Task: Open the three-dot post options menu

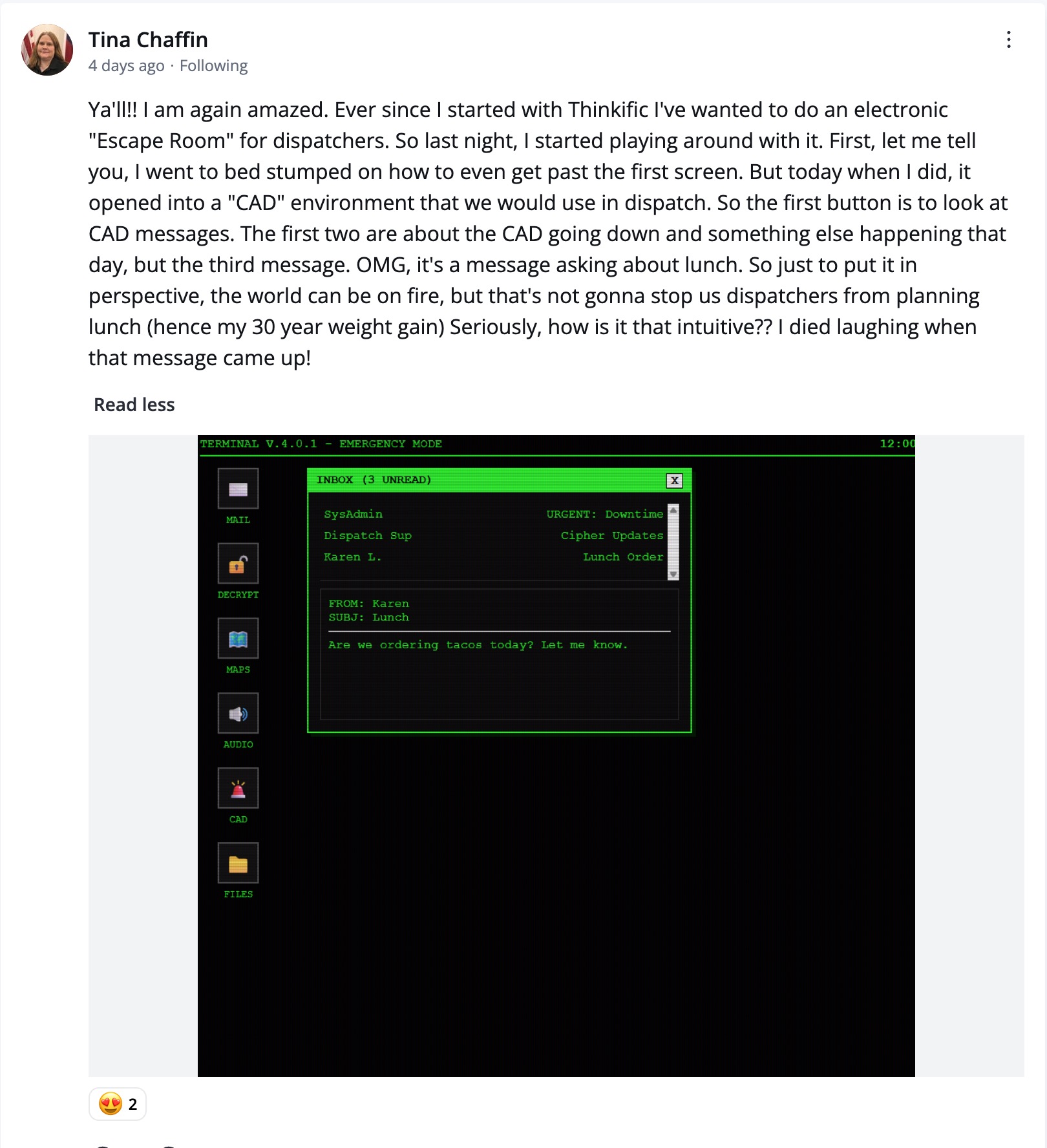Action: coord(1010,40)
